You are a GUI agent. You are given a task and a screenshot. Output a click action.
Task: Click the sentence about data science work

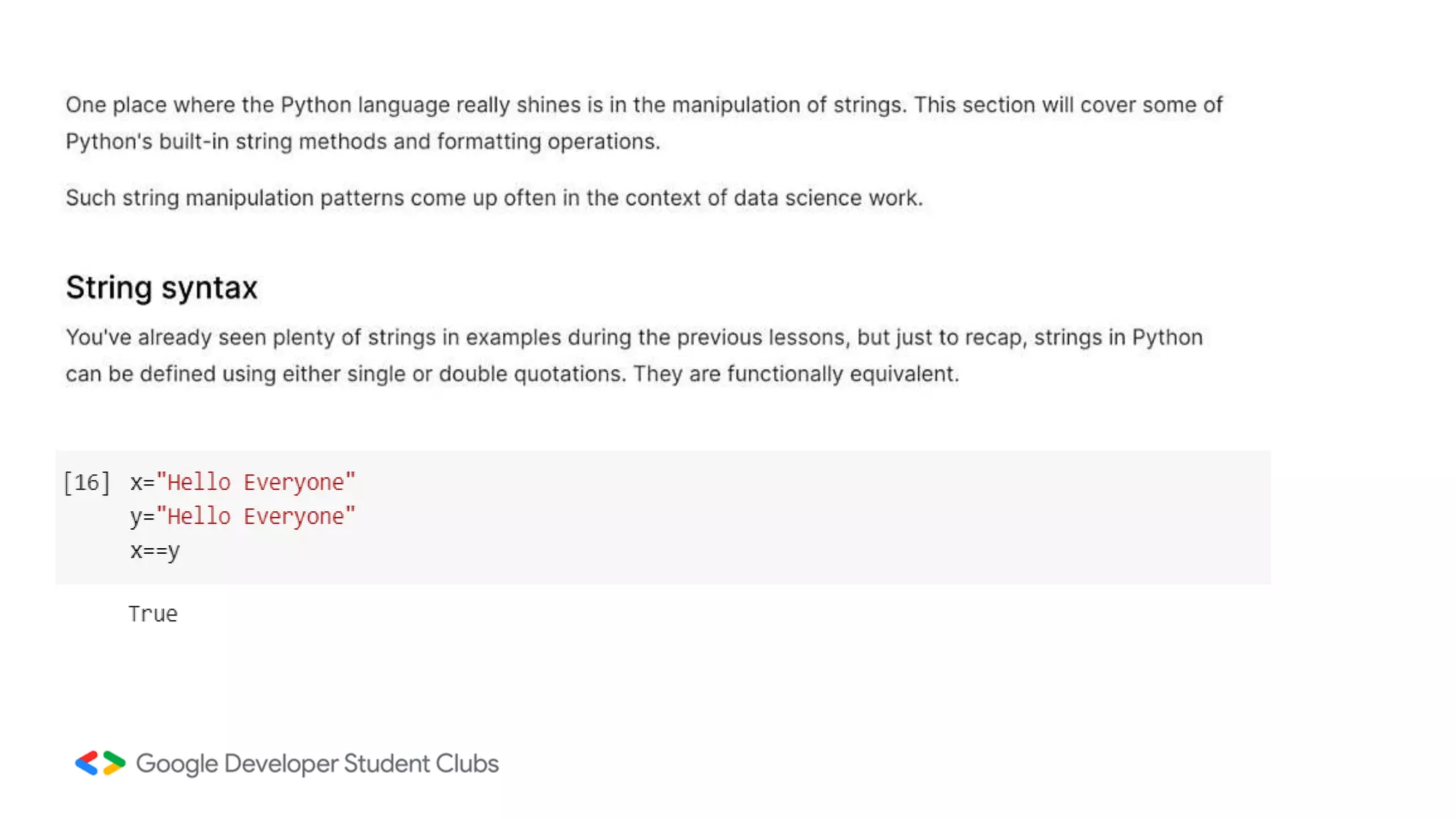pos(494,198)
